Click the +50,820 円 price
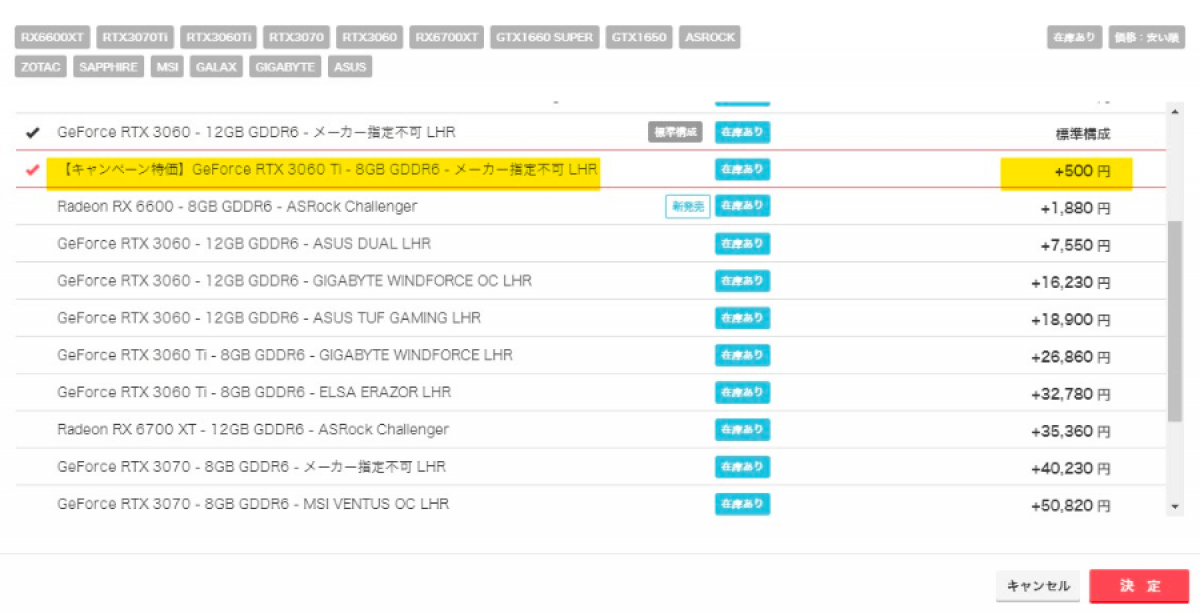The image size is (1200, 613). pos(1071,505)
